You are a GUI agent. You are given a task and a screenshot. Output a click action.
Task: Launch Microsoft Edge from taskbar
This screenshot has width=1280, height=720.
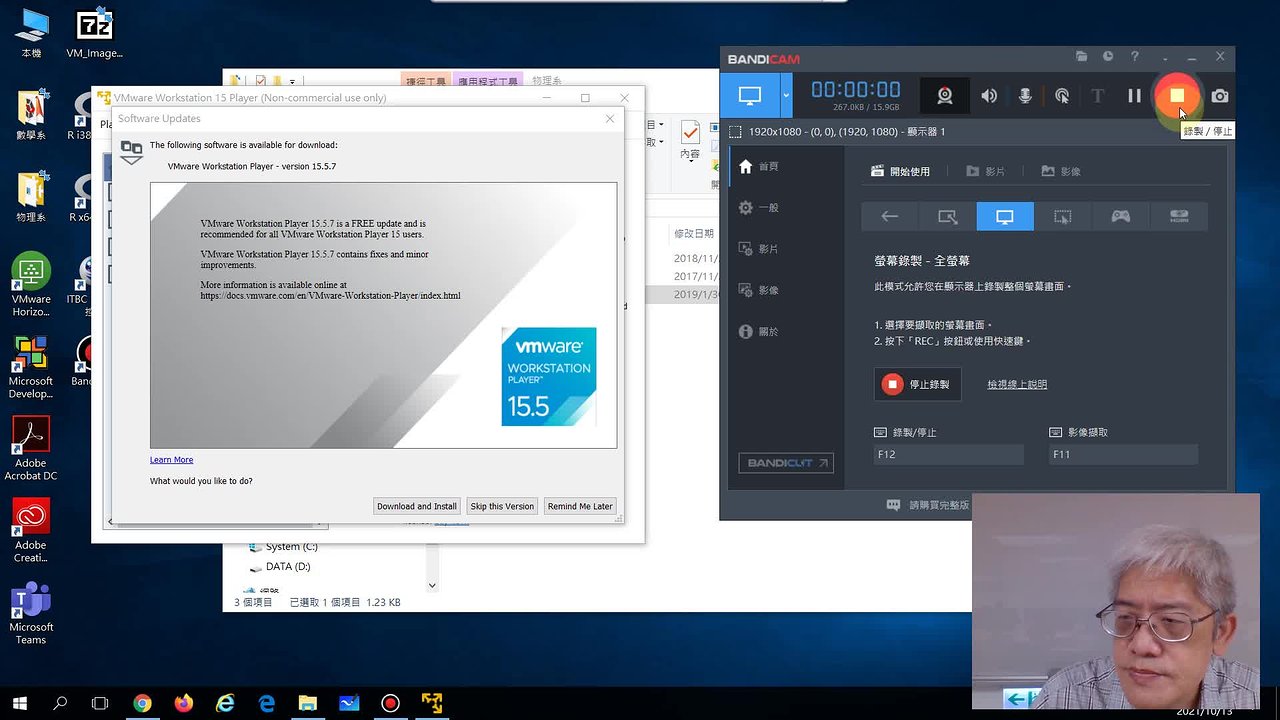click(x=266, y=703)
